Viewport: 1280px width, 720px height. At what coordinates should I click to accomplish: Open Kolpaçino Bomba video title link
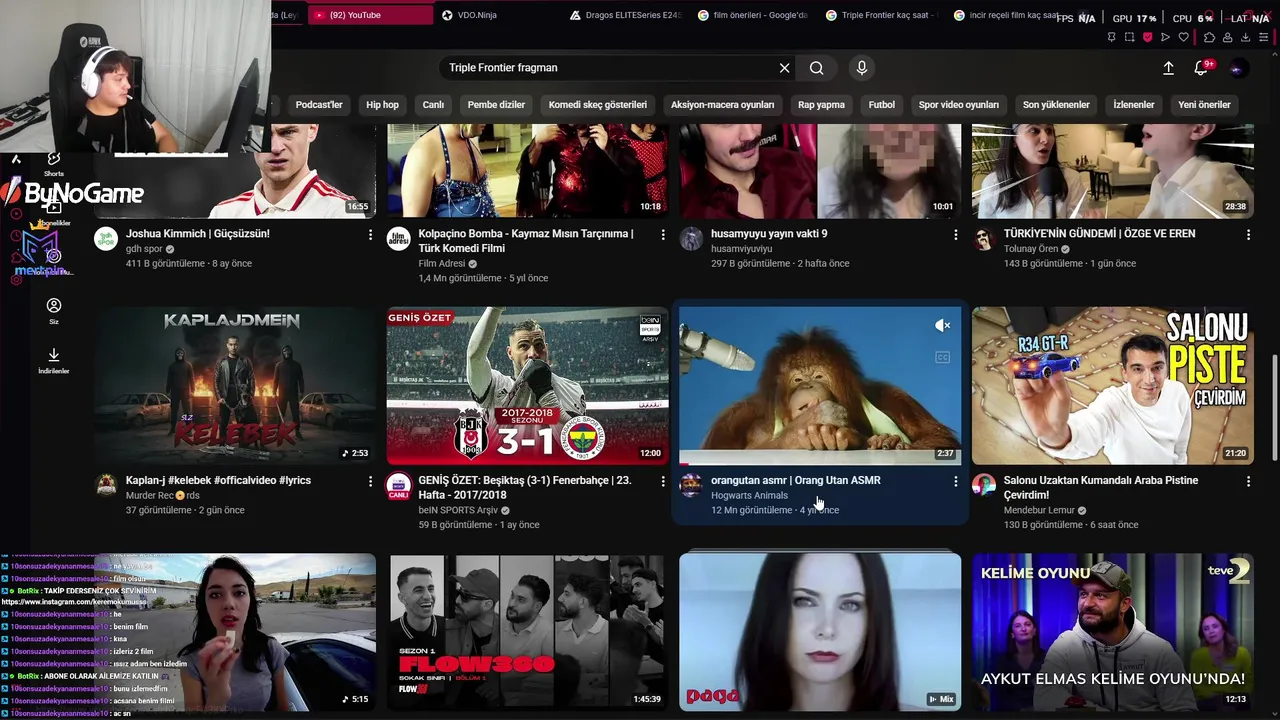pyautogui.click(x=526, y=240)
